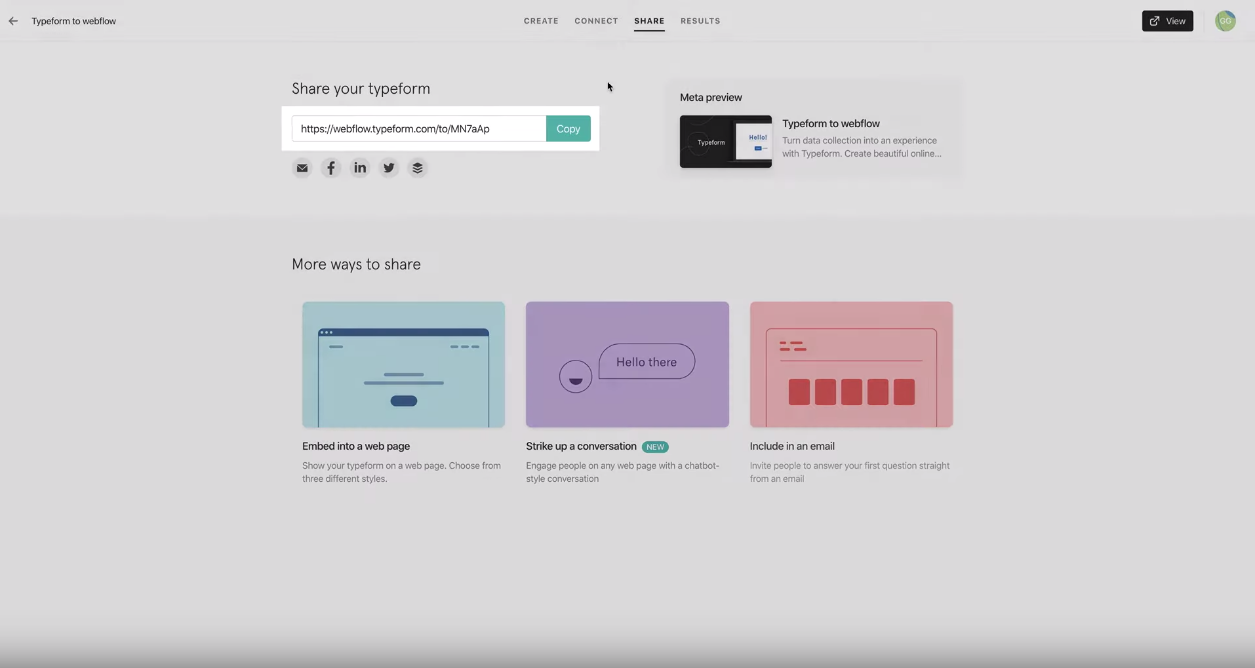The width and height of the screenshot is (1255, 668).
Task: Open the Include in an email thumbnail
Action: click(x=851, y=365)
